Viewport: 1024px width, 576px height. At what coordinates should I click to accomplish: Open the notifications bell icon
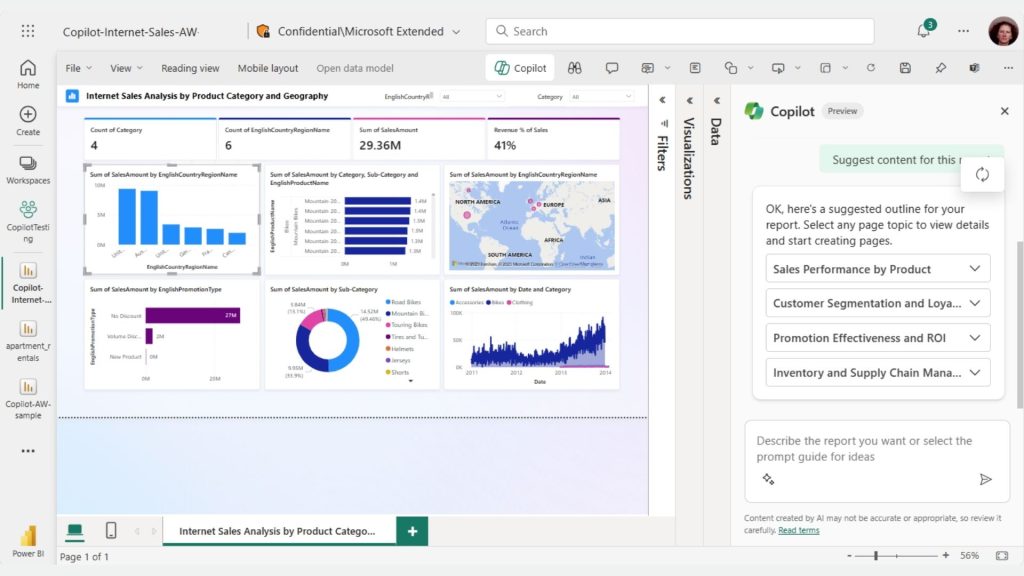pos(924,30)
